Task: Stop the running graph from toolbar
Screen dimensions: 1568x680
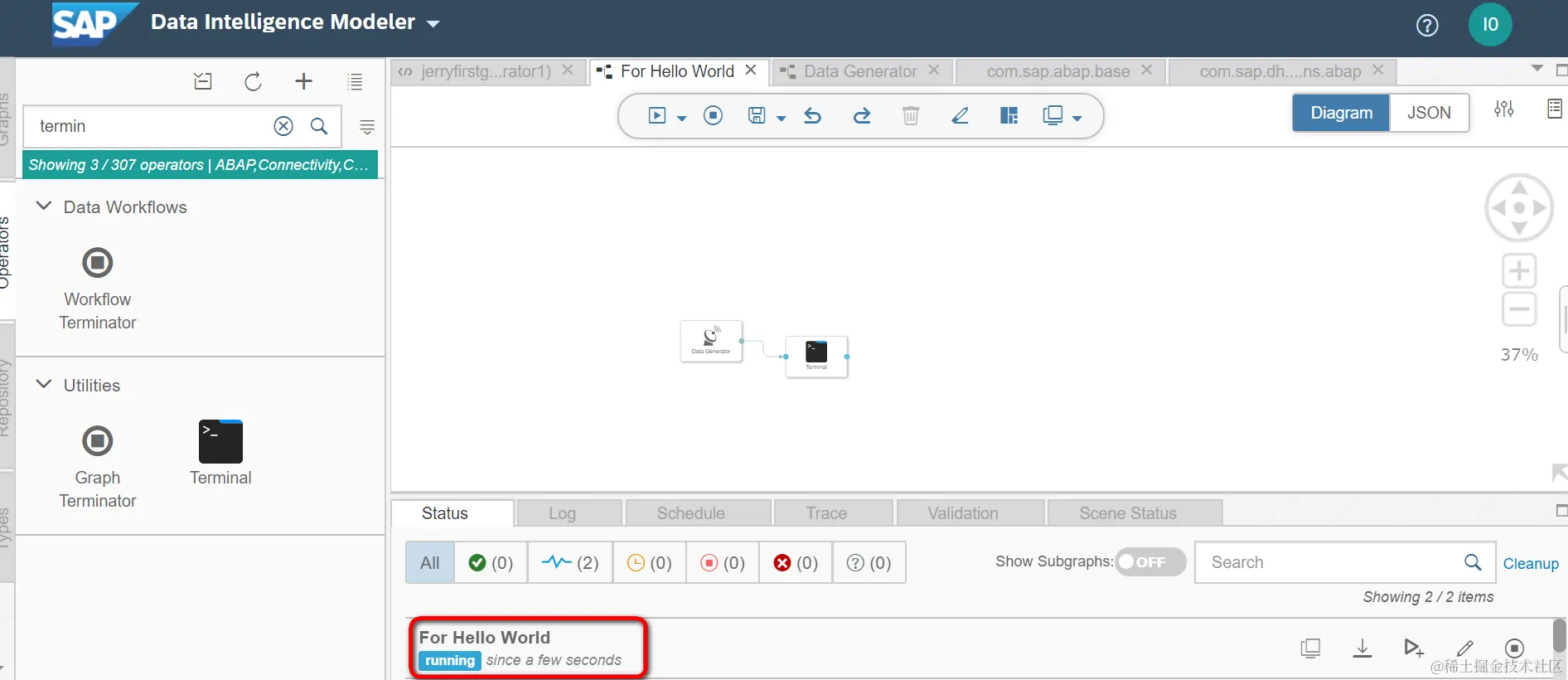Action: coord(713,115)
